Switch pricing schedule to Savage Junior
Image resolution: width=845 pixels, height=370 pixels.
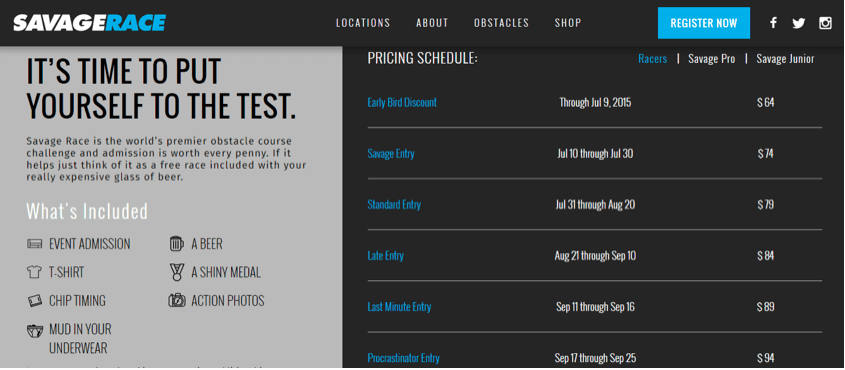tap(785, 59)
